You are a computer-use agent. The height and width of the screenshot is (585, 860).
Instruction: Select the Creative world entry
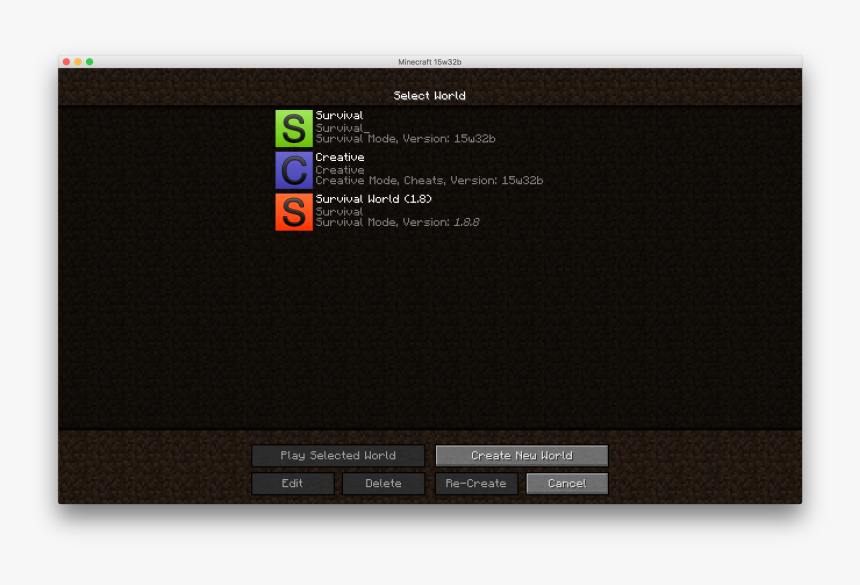(x=400, y=169)
